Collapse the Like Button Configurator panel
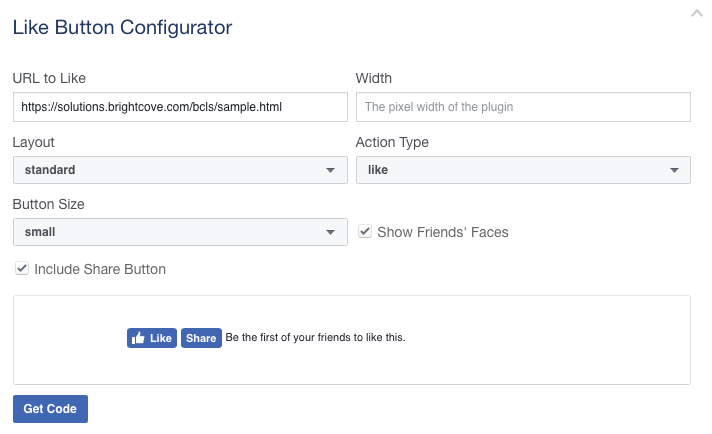 696,14
